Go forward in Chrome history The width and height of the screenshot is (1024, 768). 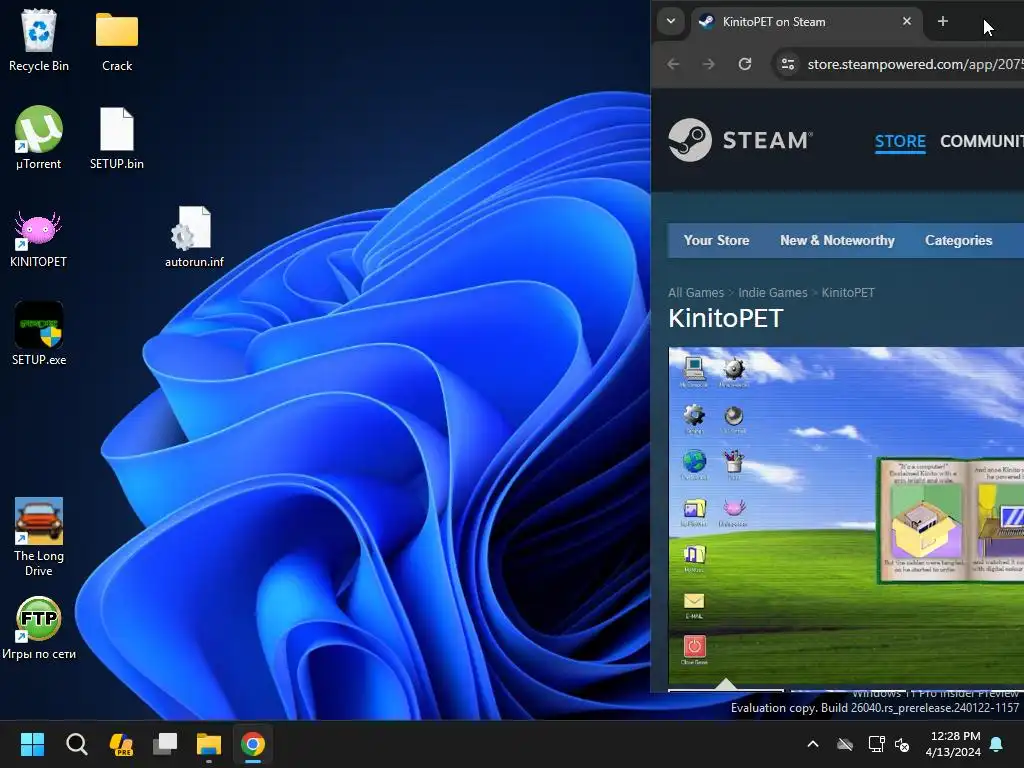709,64
